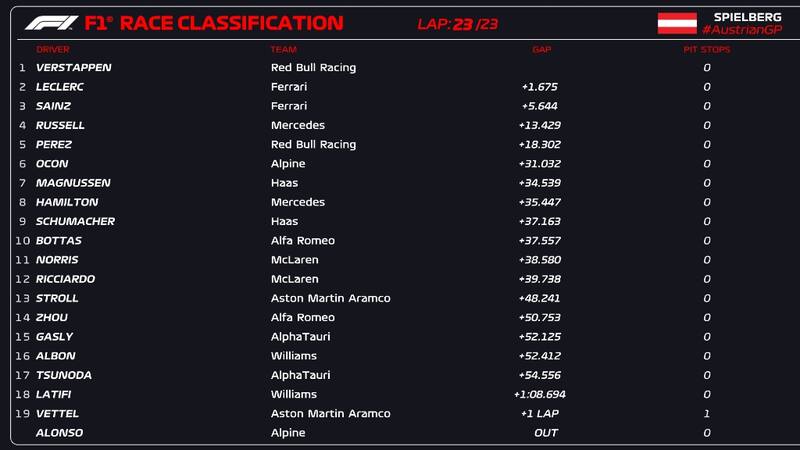Click the RACE CLASSIFICATION title
The width and height of the screenshot is (800, 450).
(231, 23)
